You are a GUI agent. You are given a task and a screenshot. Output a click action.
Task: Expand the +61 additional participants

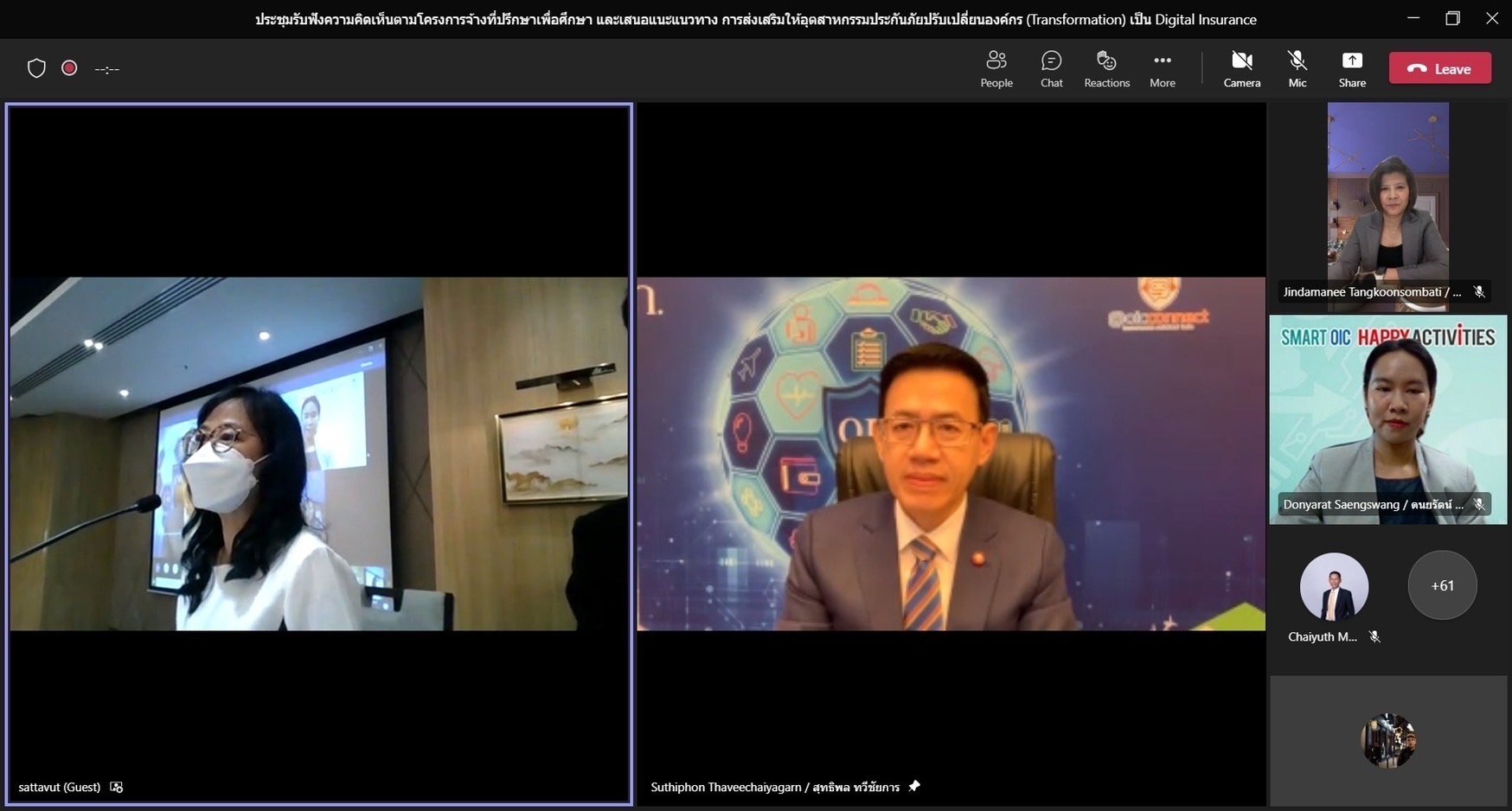[x=1441, y=585]
